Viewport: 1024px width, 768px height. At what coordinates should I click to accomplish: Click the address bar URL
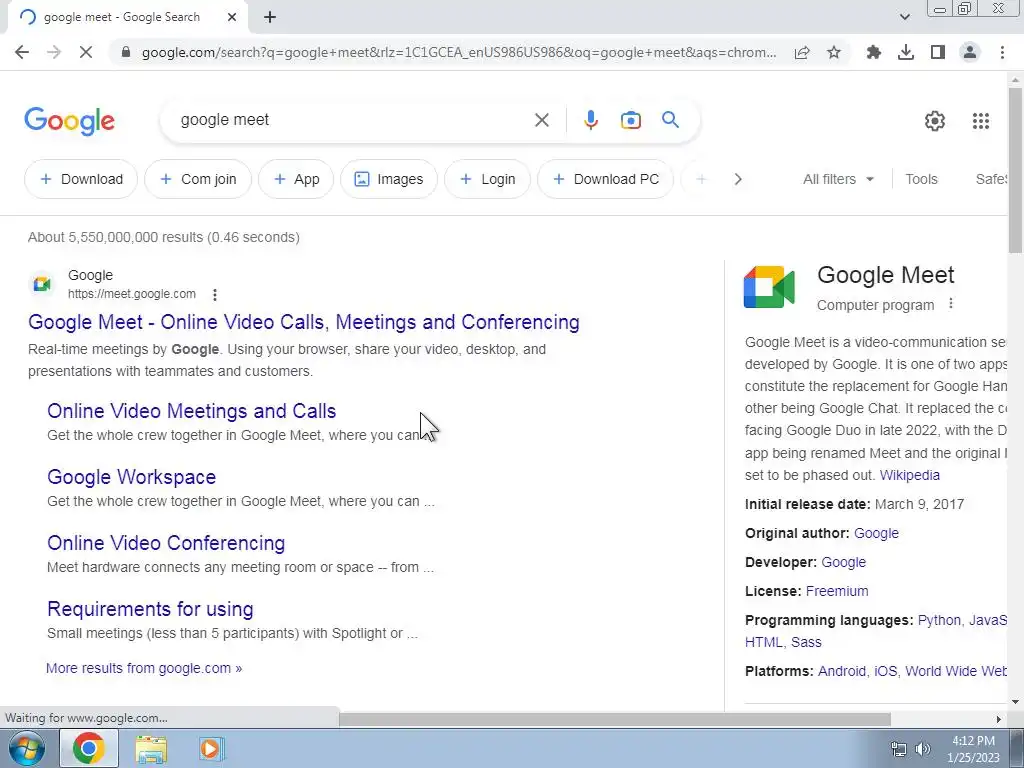pos(458,52)
